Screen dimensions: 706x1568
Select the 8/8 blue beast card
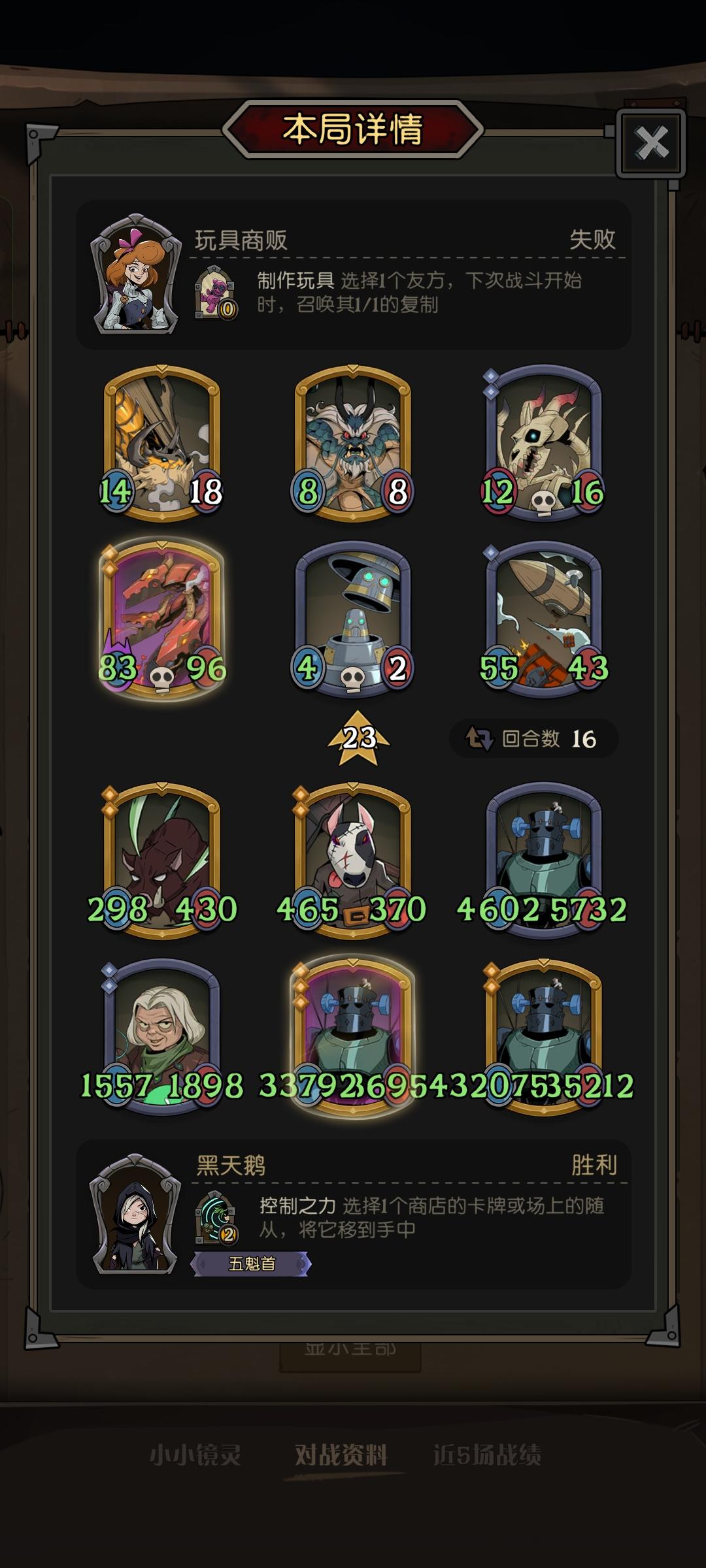[x=353, y=444]
